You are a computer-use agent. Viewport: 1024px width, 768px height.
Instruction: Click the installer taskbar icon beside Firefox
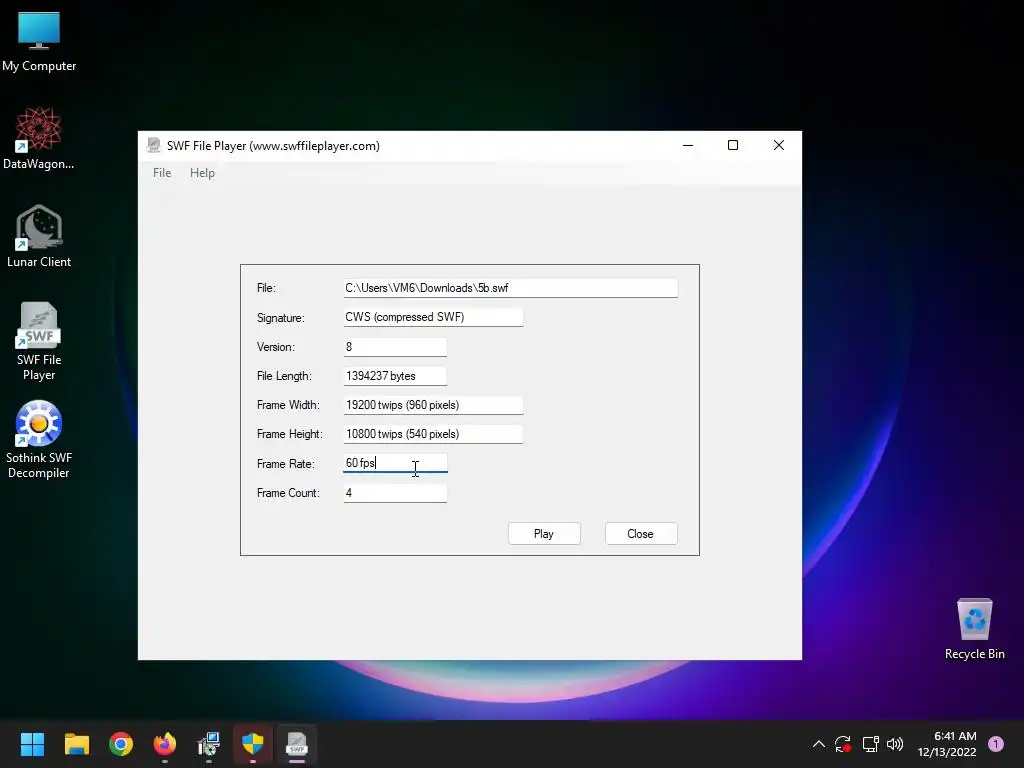point(209,744)
